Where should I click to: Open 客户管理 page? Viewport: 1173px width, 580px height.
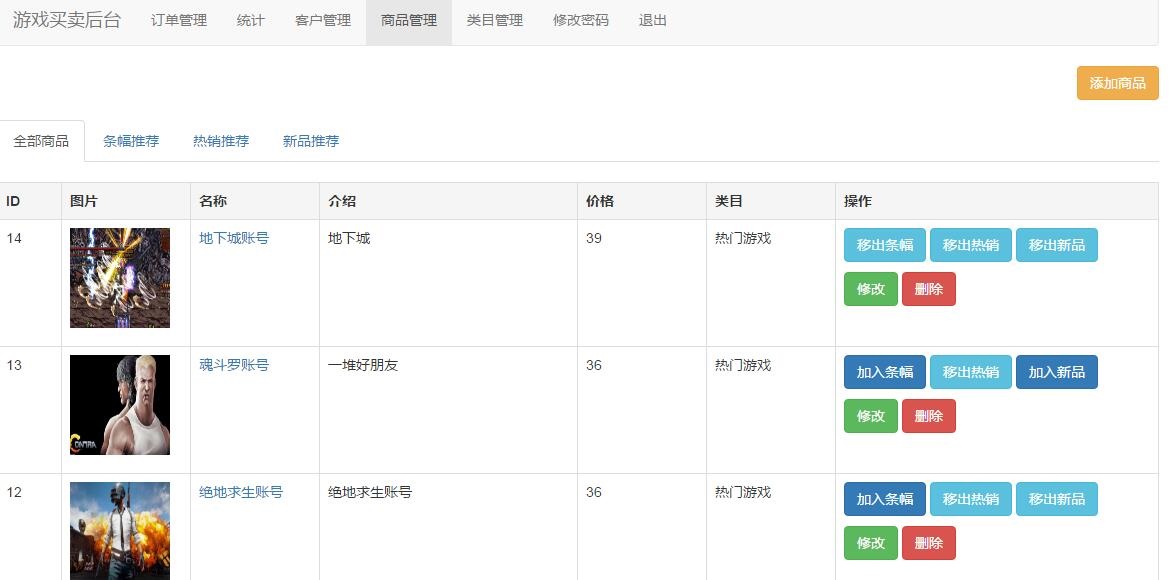[x=323, y=20]
